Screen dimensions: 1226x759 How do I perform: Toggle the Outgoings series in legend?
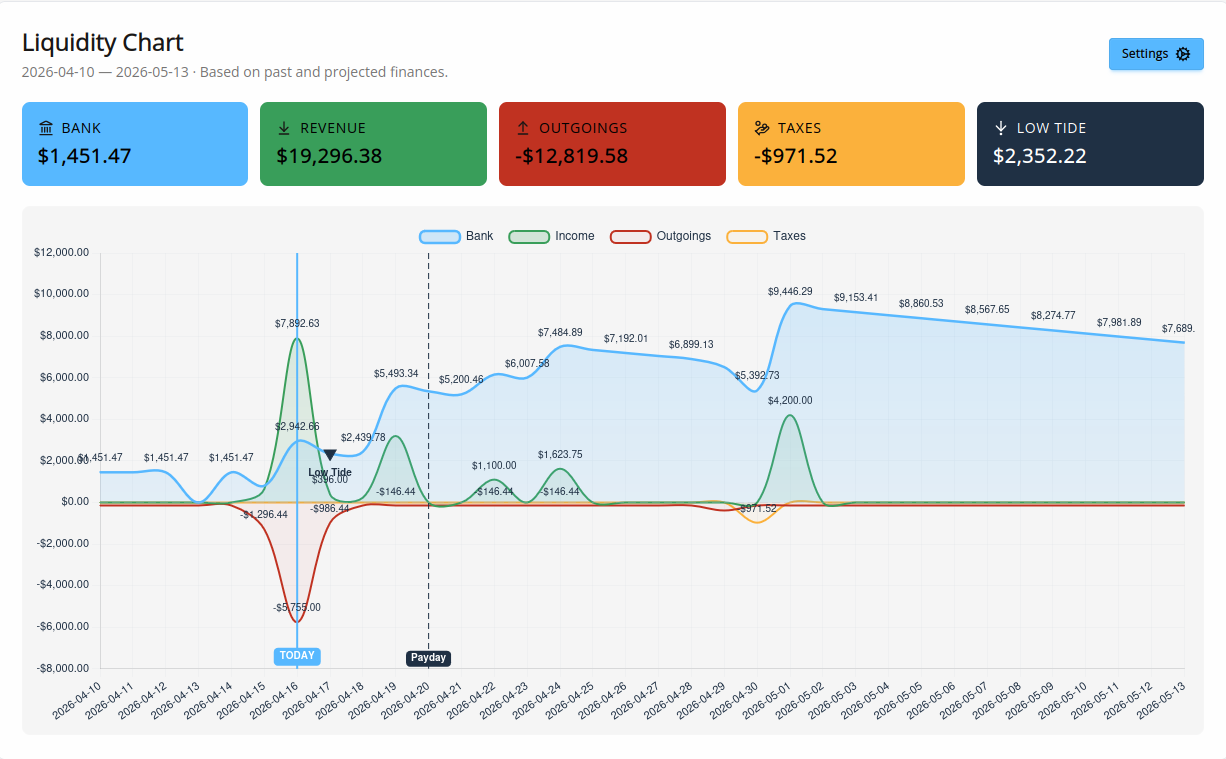(661, 237)
